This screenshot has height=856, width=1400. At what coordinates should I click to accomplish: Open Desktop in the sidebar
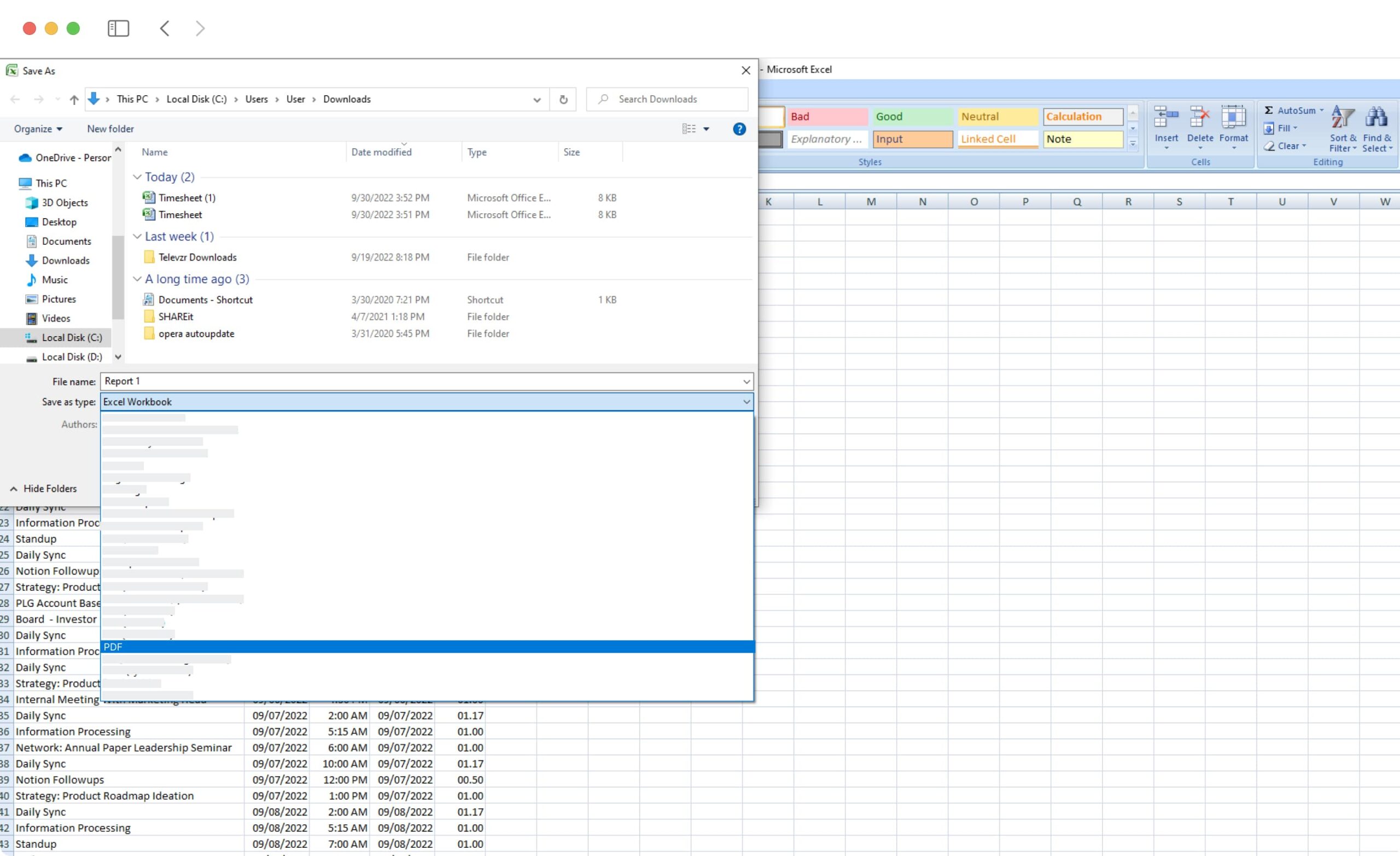(51, 222)
